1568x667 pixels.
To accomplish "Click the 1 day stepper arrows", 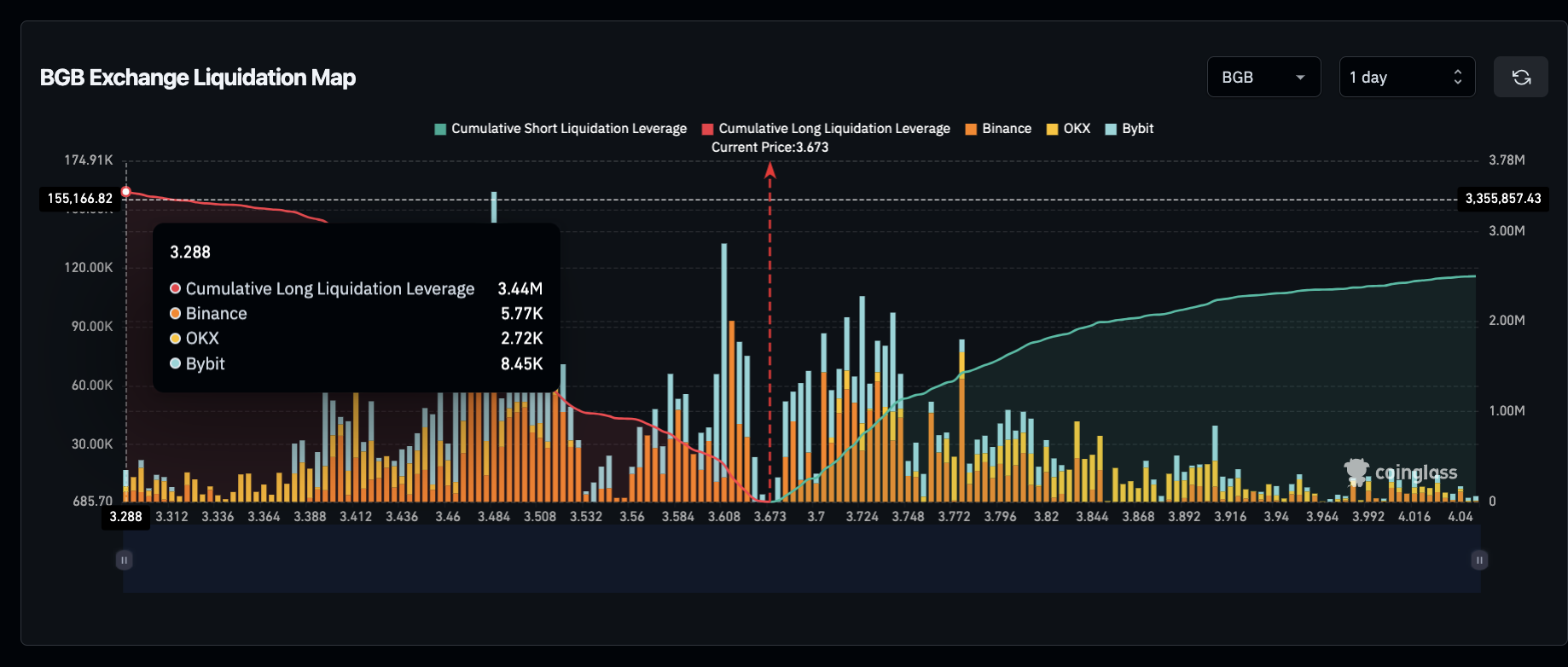I will point(1458,77).
